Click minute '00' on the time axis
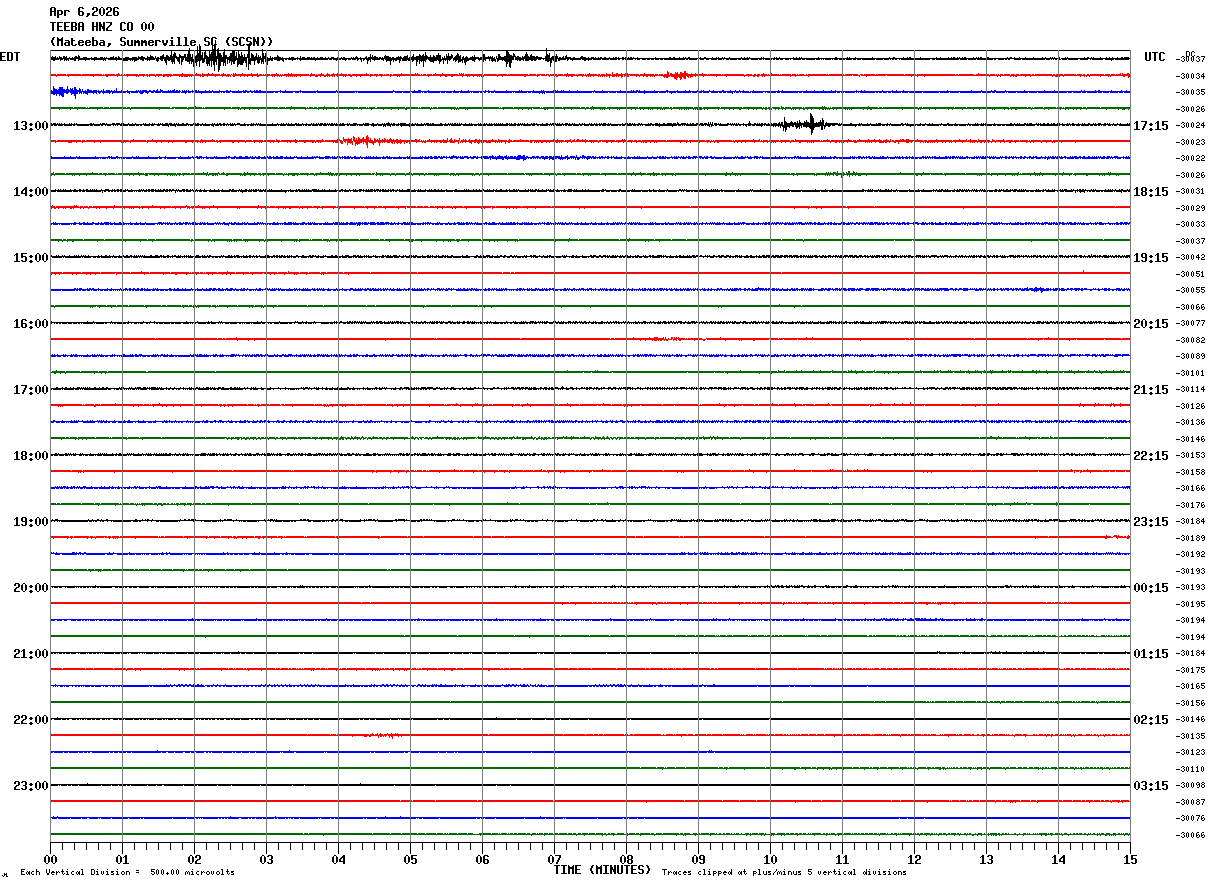This screenshot has height=886, width=1210. click(50, 859)
